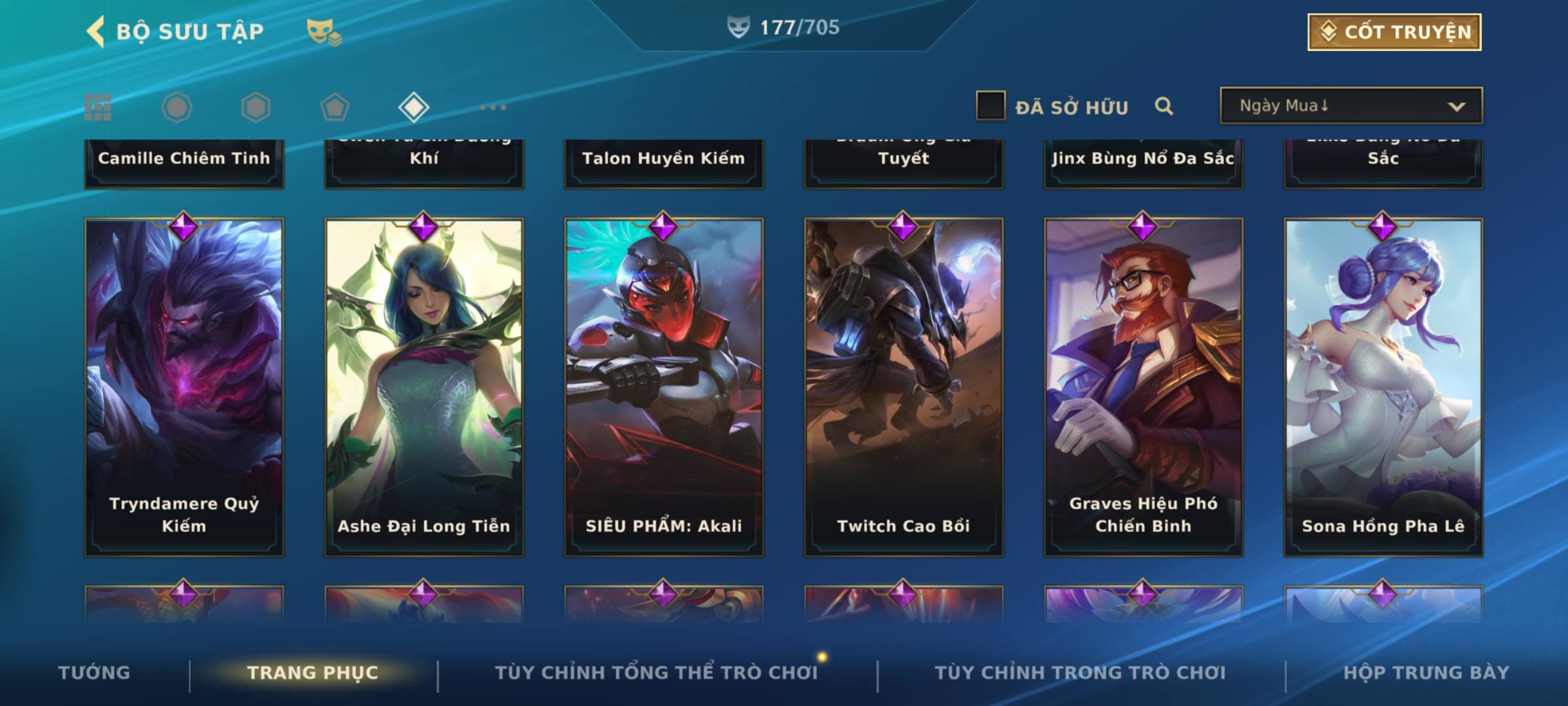Select the all-skins grid filter icon
The width and height of the screenshot is (1568, 706).
(98, 107)
